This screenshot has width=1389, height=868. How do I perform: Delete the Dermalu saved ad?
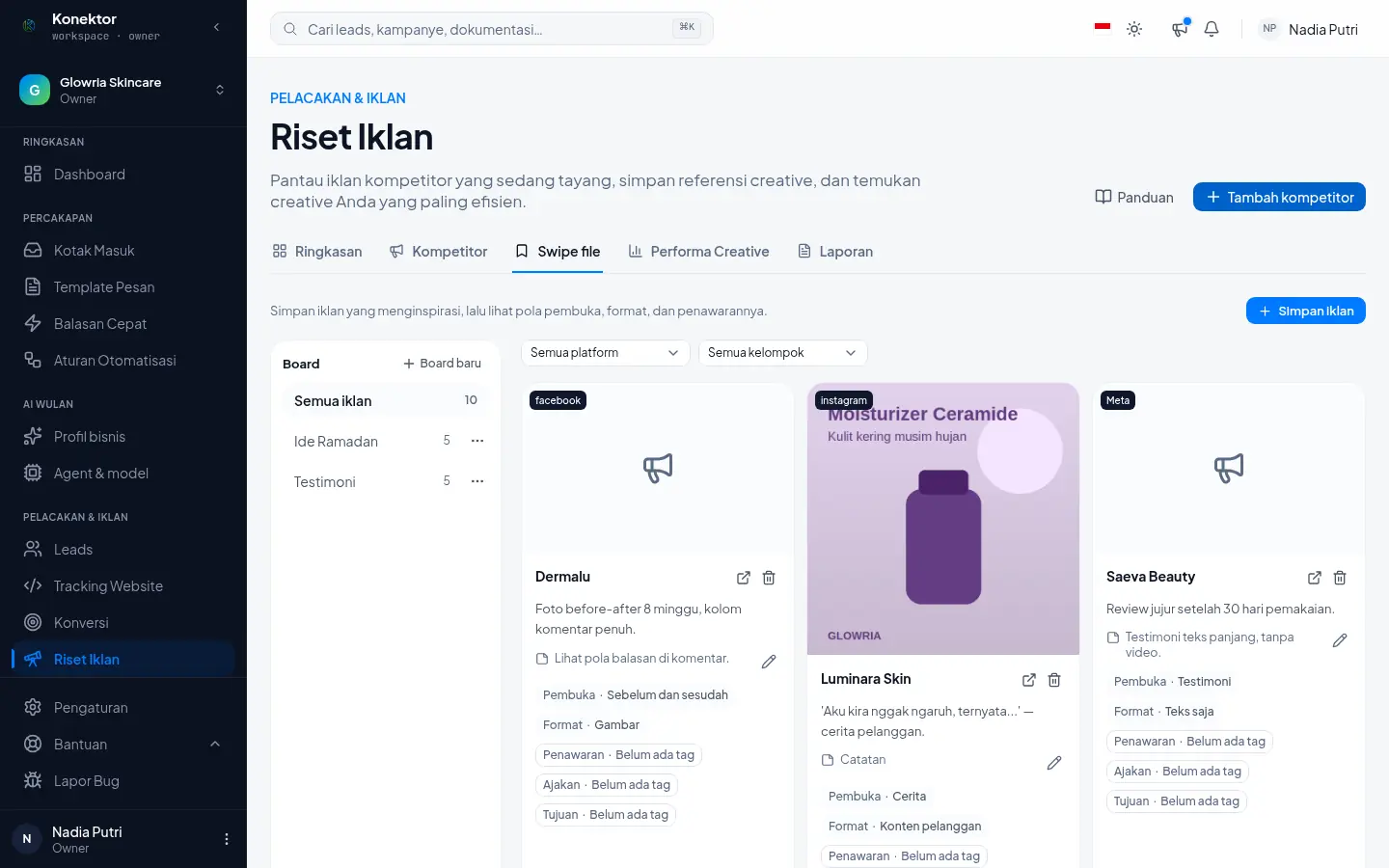[769, 578]
